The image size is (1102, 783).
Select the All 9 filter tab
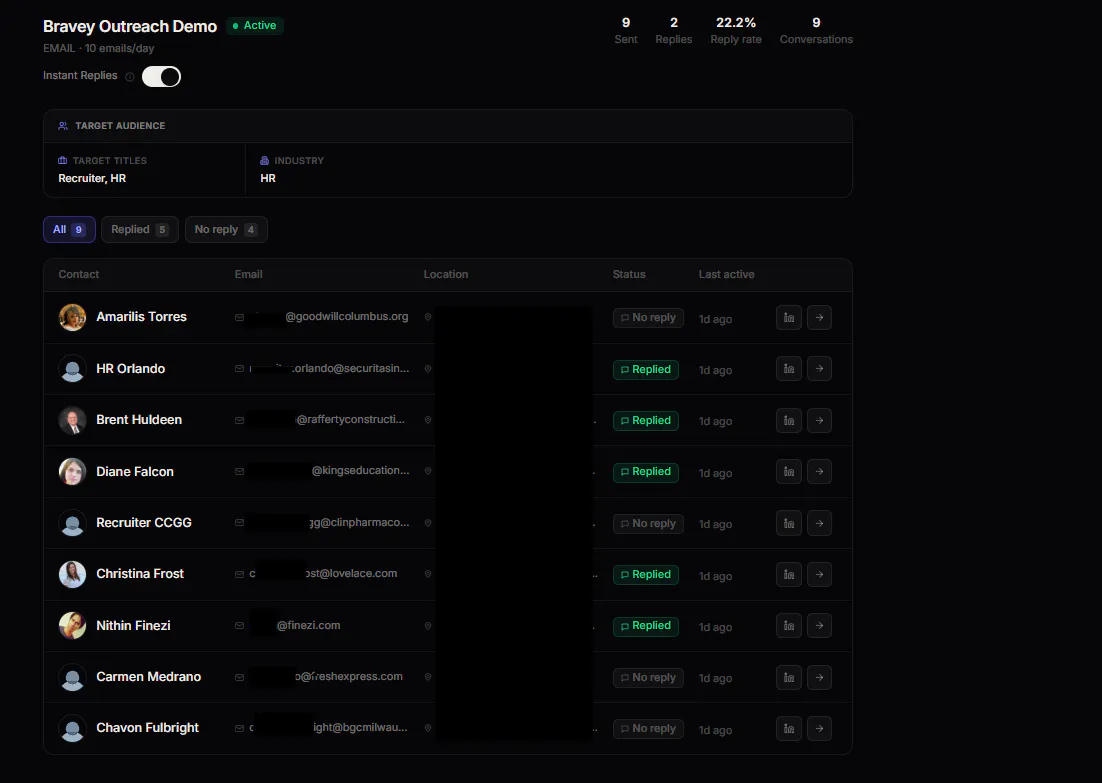[x=69, y=229]
